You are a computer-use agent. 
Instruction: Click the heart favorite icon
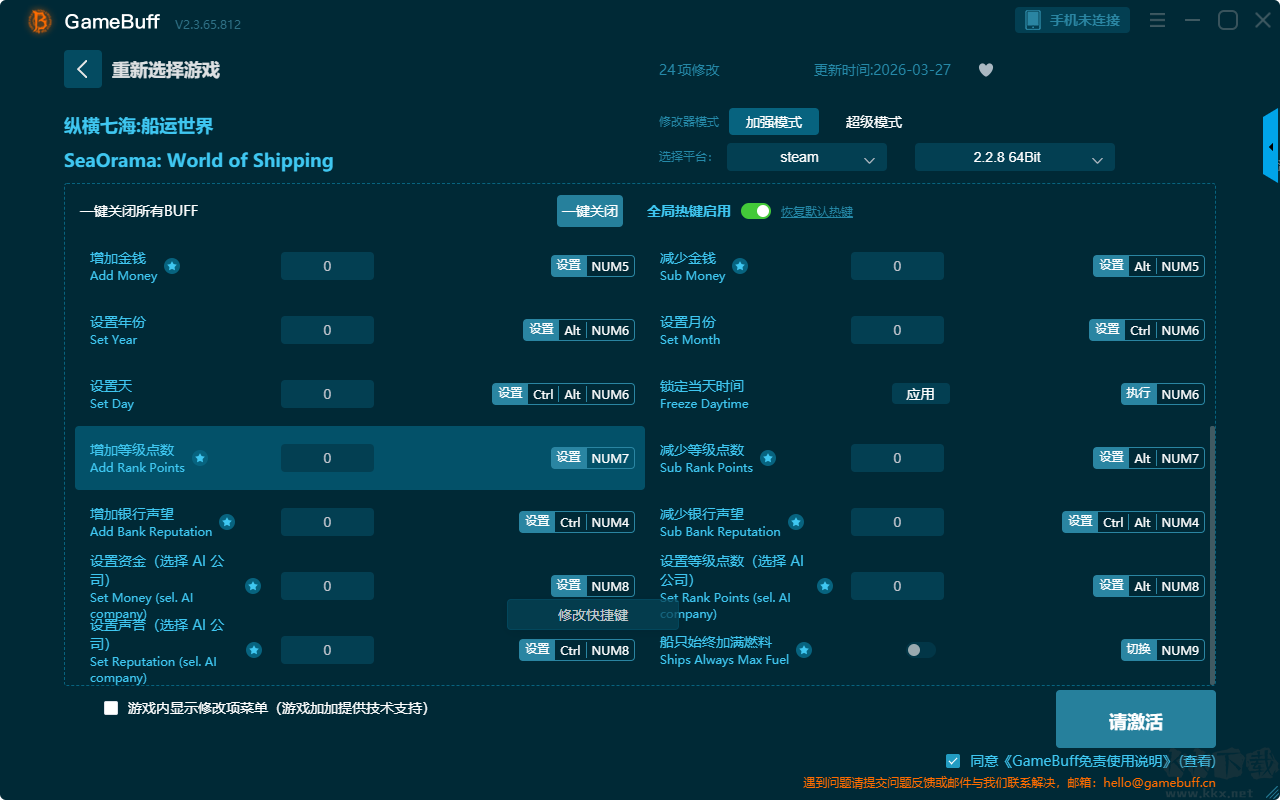click(986, 70)
